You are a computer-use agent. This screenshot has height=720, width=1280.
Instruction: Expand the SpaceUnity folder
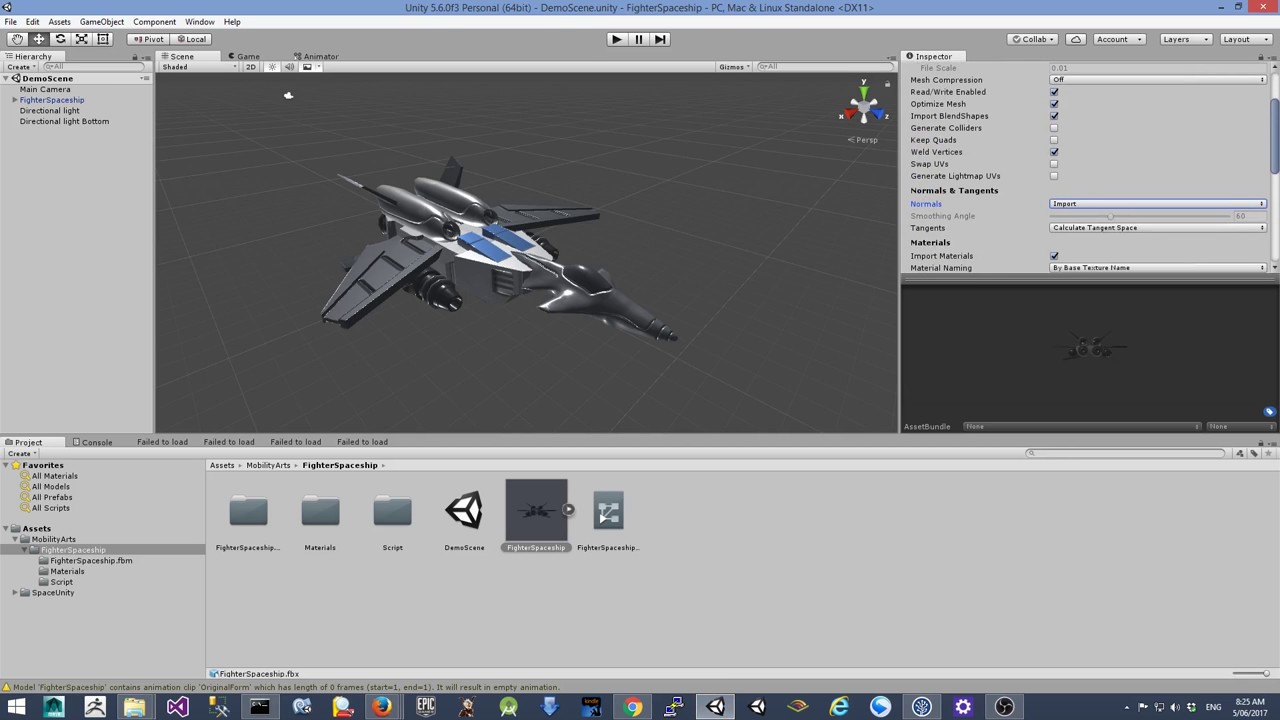[x=15, y=593]
